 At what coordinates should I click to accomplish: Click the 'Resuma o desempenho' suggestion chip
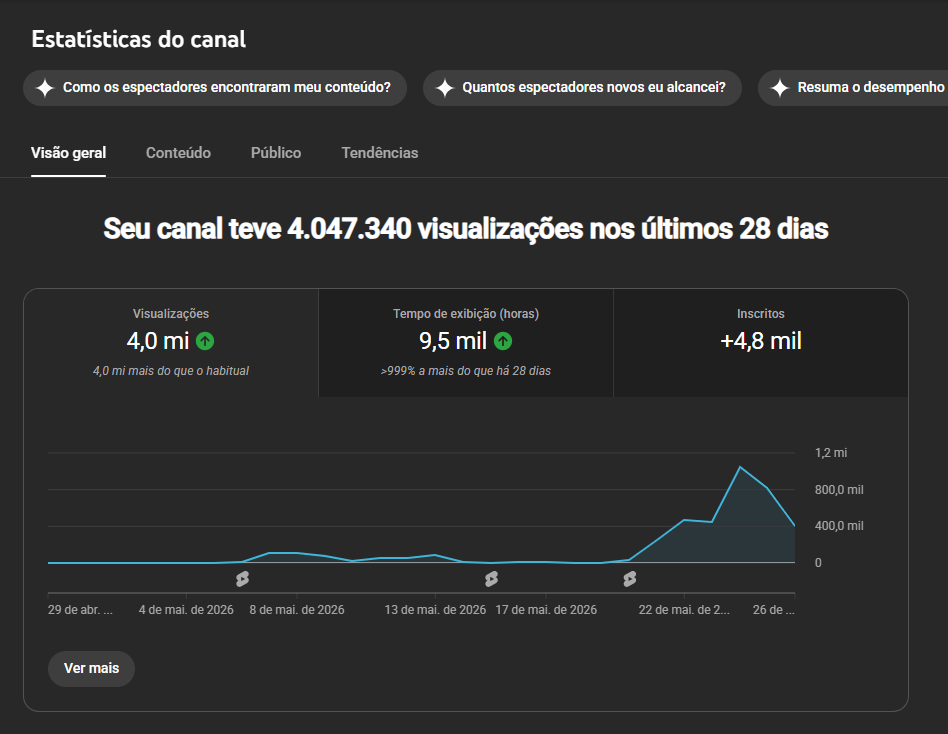pyautogui.click(x=853, y=88)
